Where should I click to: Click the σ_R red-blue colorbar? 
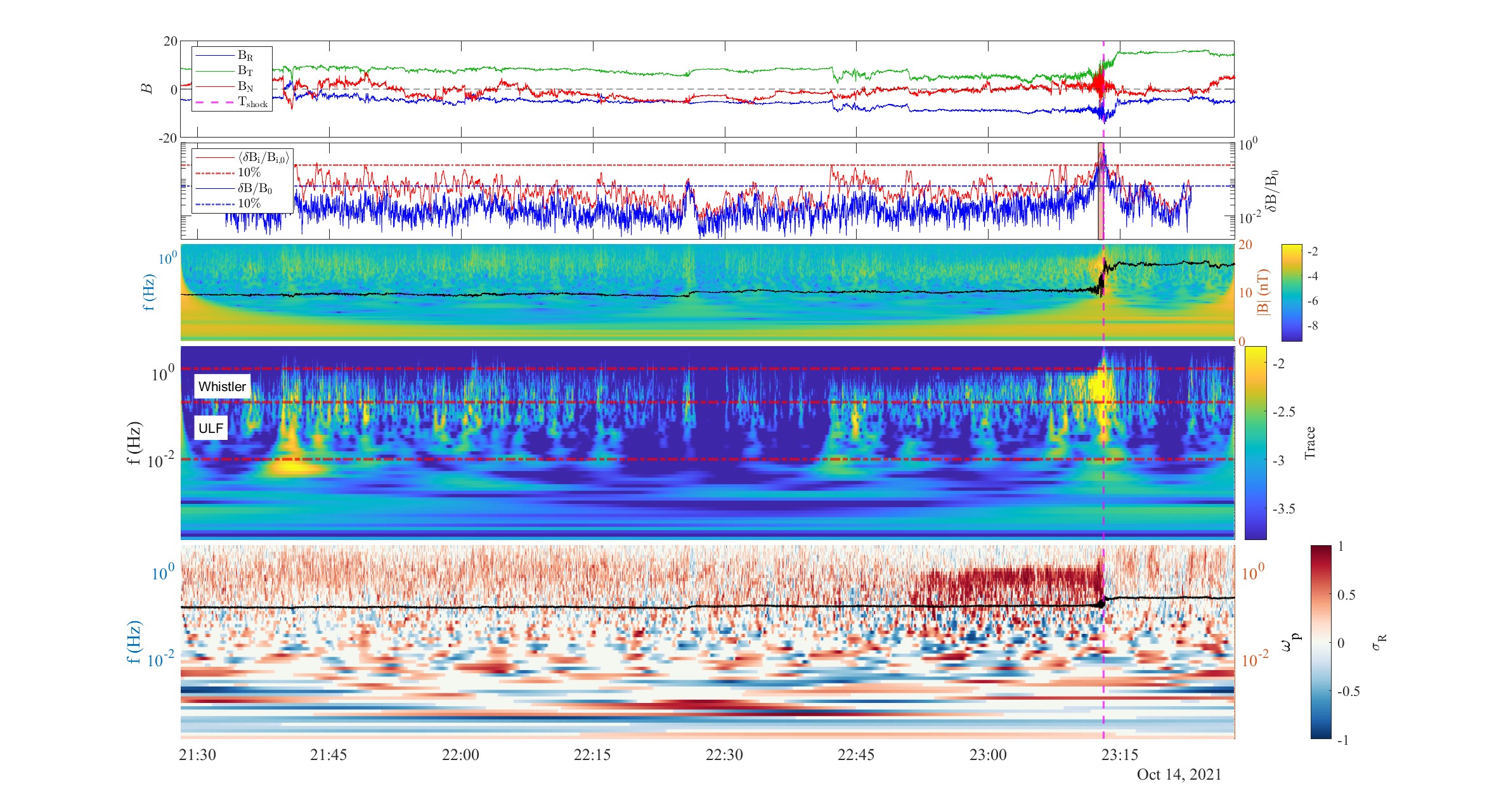pyautogui.click(x=1321, y=641)
